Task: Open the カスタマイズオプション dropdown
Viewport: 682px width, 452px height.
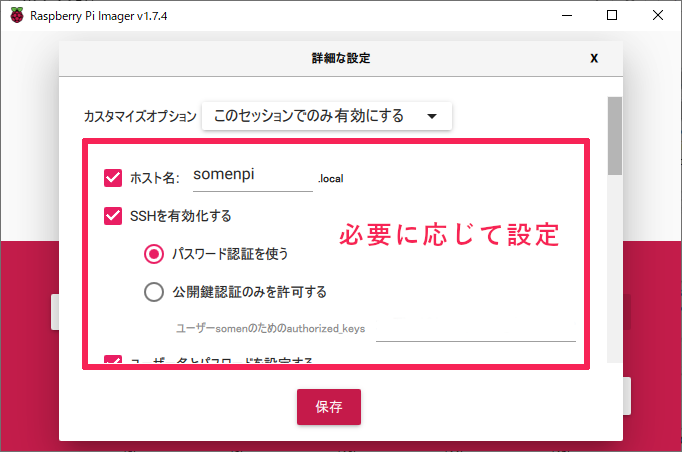Action: [x=327, y=116]
